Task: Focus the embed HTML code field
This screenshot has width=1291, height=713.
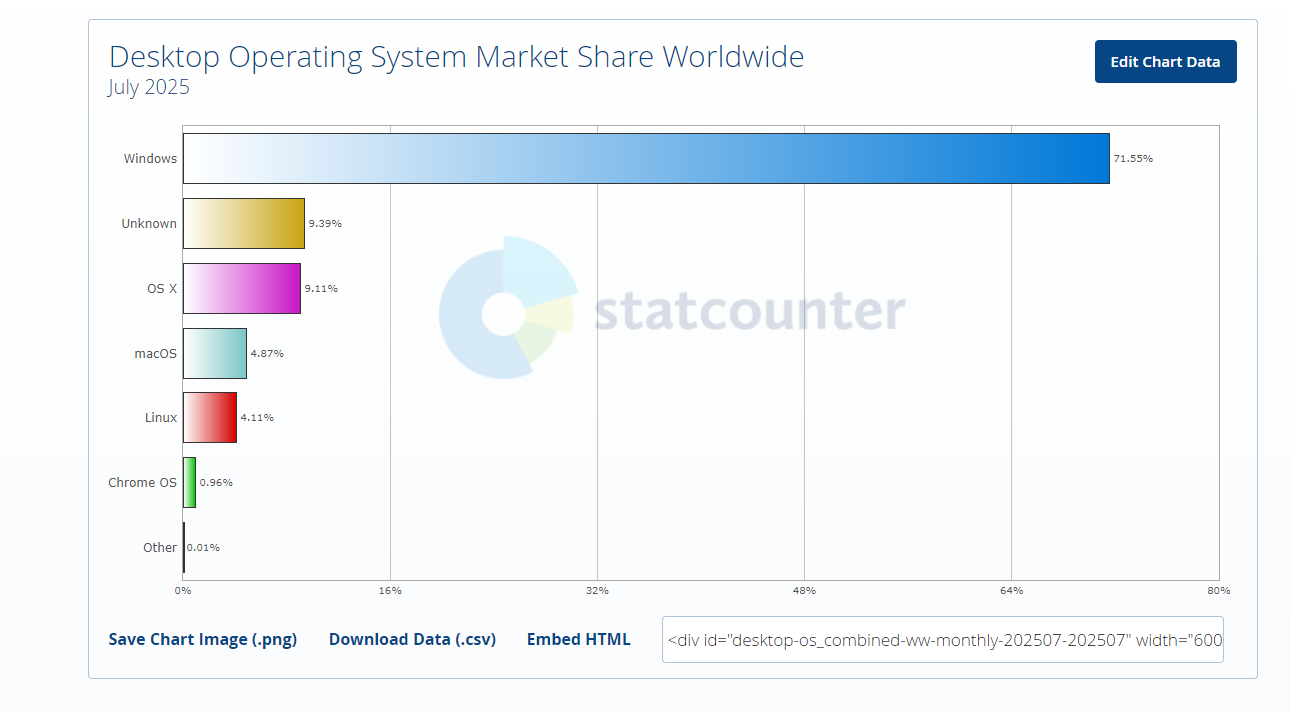Action: (943, 640)
